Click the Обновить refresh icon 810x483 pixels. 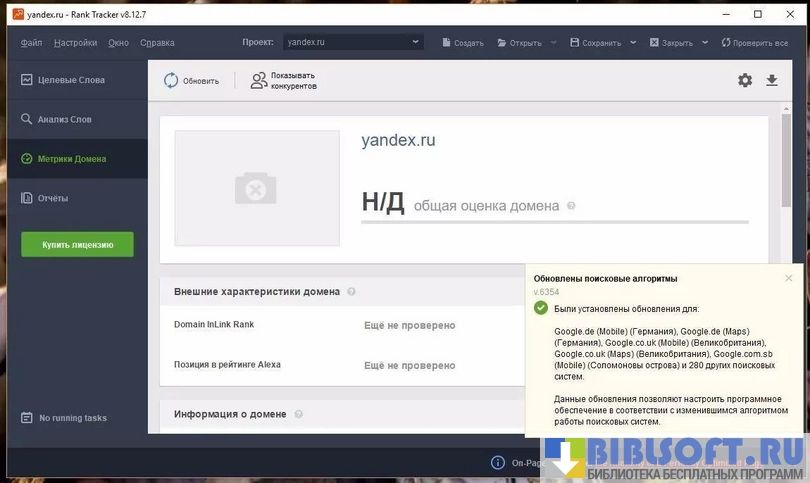[171, 81]
